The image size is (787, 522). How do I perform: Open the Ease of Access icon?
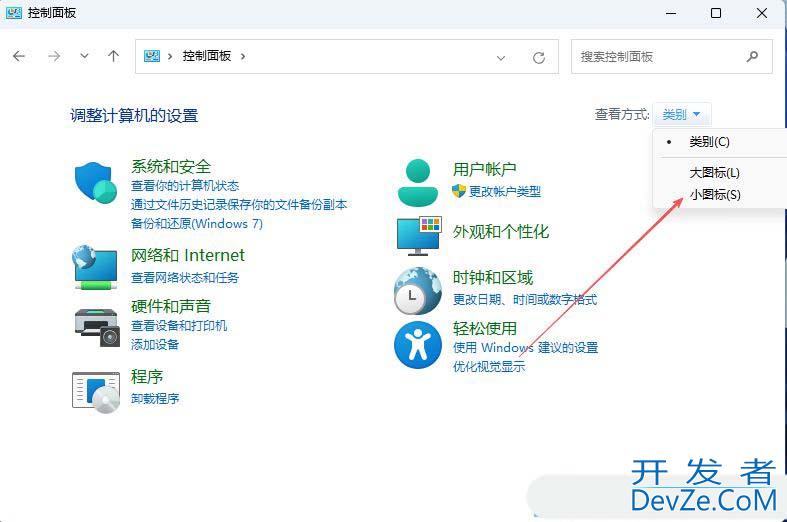point(418,345)
